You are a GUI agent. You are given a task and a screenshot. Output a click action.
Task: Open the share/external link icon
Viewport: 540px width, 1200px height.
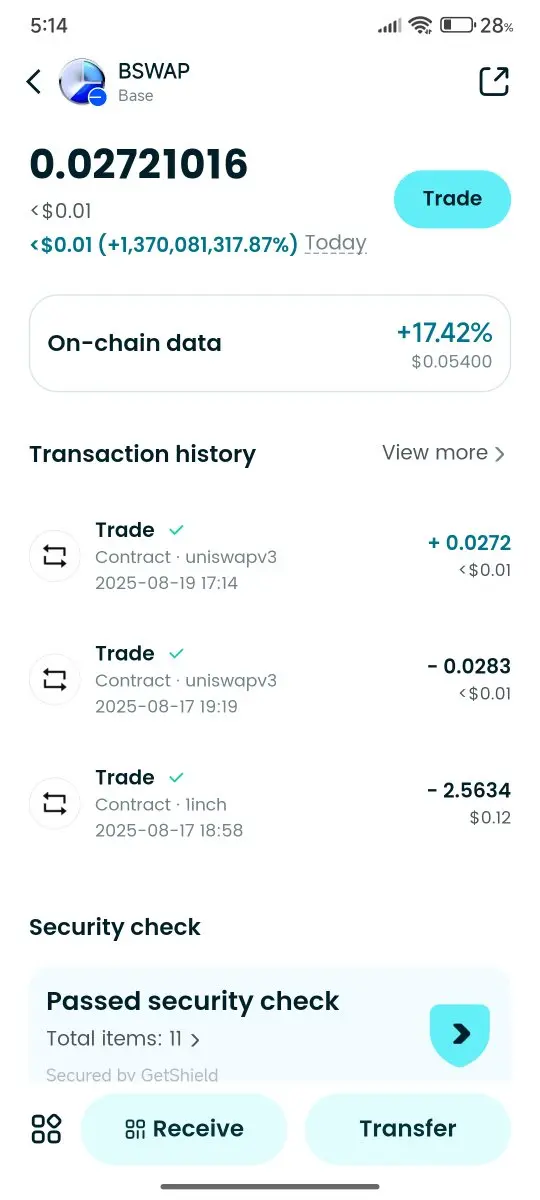(494, 82)
